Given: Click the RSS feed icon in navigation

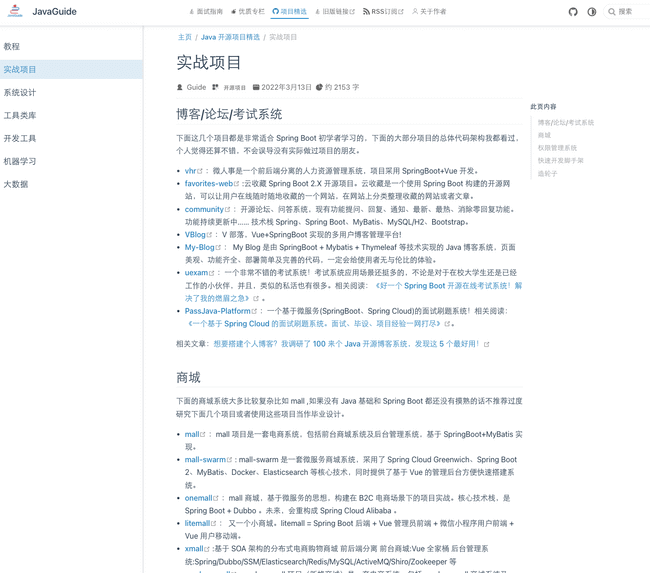Looking at the screenshot, I should coord(366,12).
